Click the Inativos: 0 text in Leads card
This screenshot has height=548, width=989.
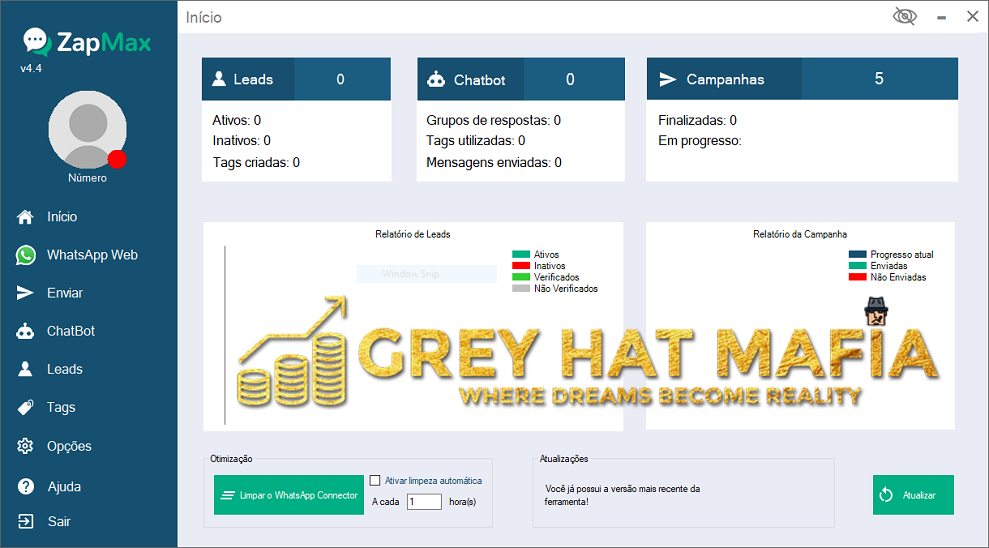[x=242, y=141]
